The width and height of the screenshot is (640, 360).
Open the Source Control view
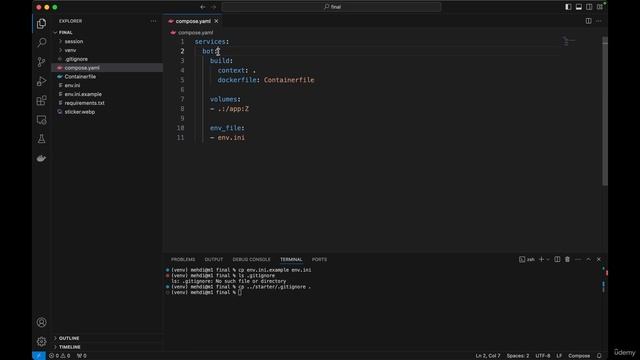coord(41,62)
